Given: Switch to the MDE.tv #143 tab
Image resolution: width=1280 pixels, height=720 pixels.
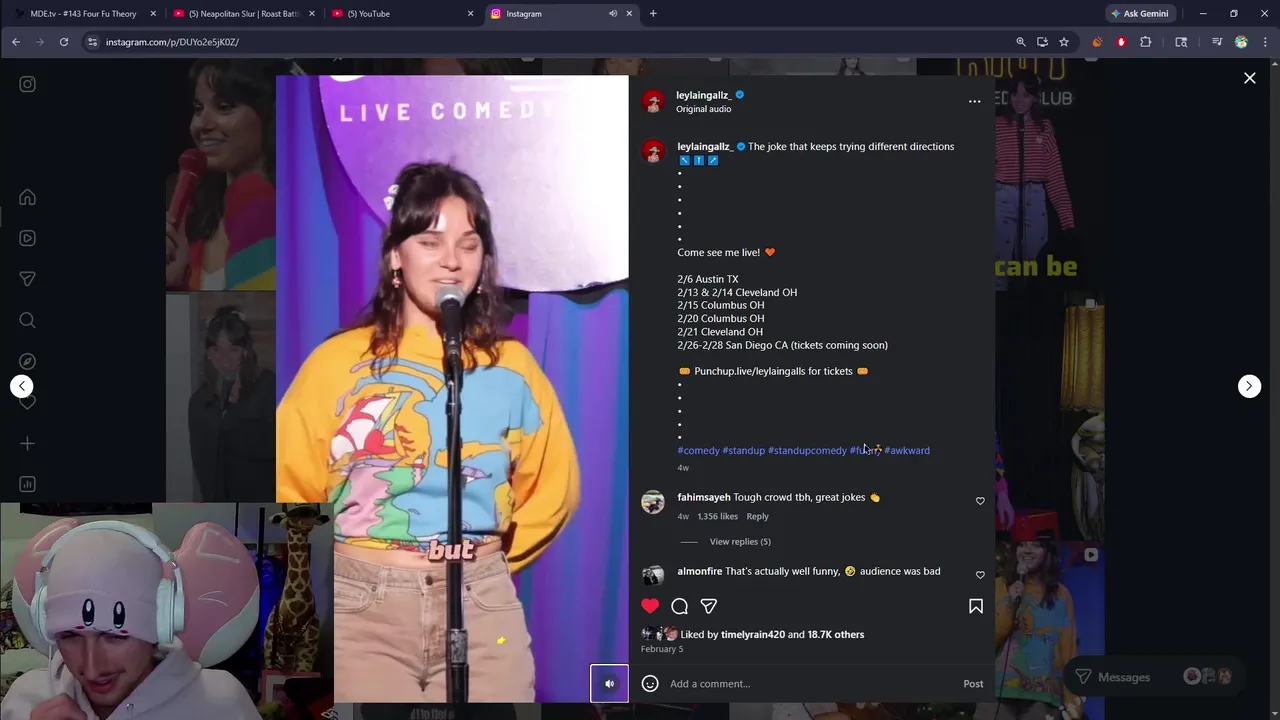Looking at the screenshot, I should (83, 14).
